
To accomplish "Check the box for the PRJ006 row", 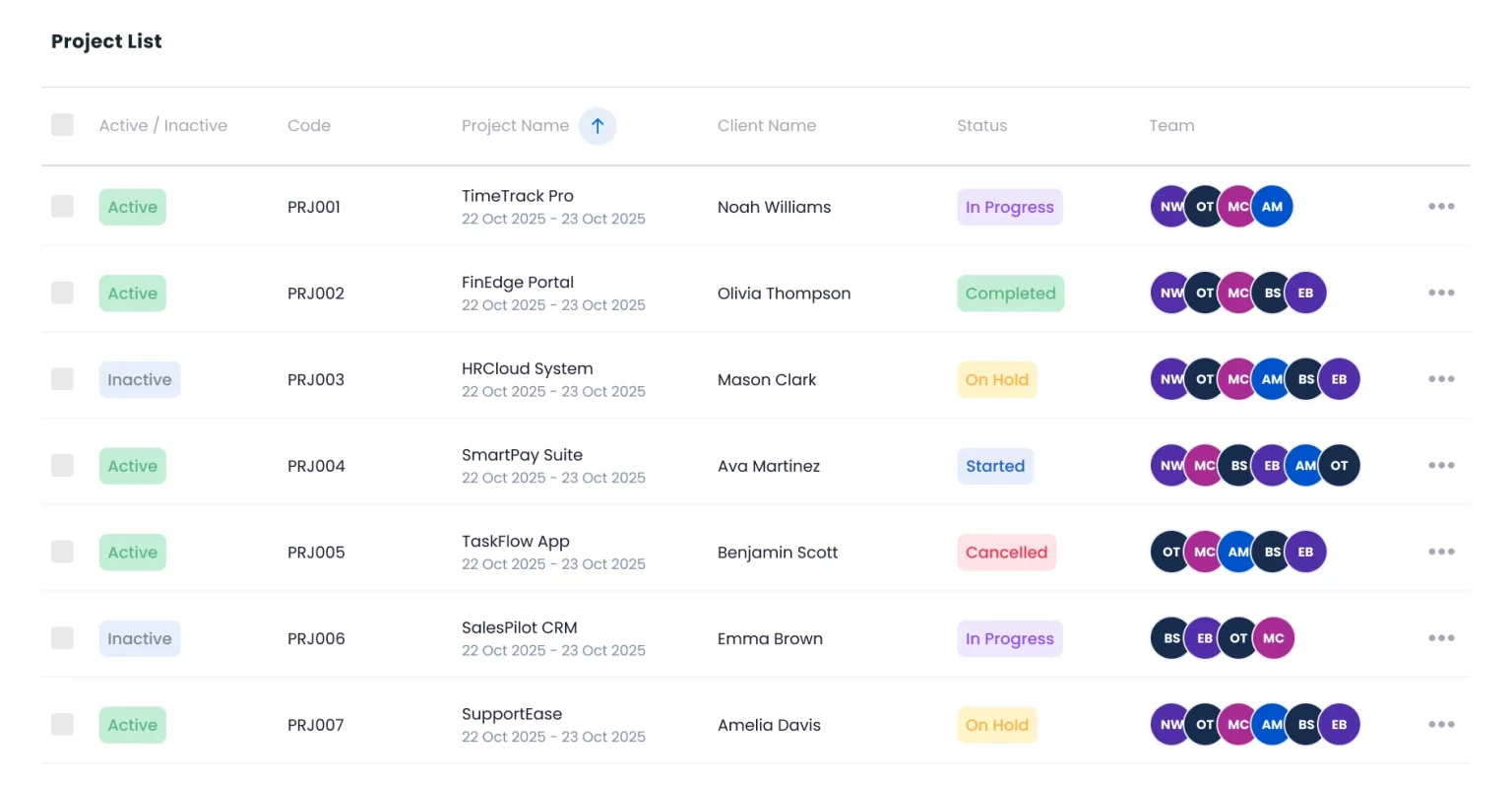I will pos(62,638).
